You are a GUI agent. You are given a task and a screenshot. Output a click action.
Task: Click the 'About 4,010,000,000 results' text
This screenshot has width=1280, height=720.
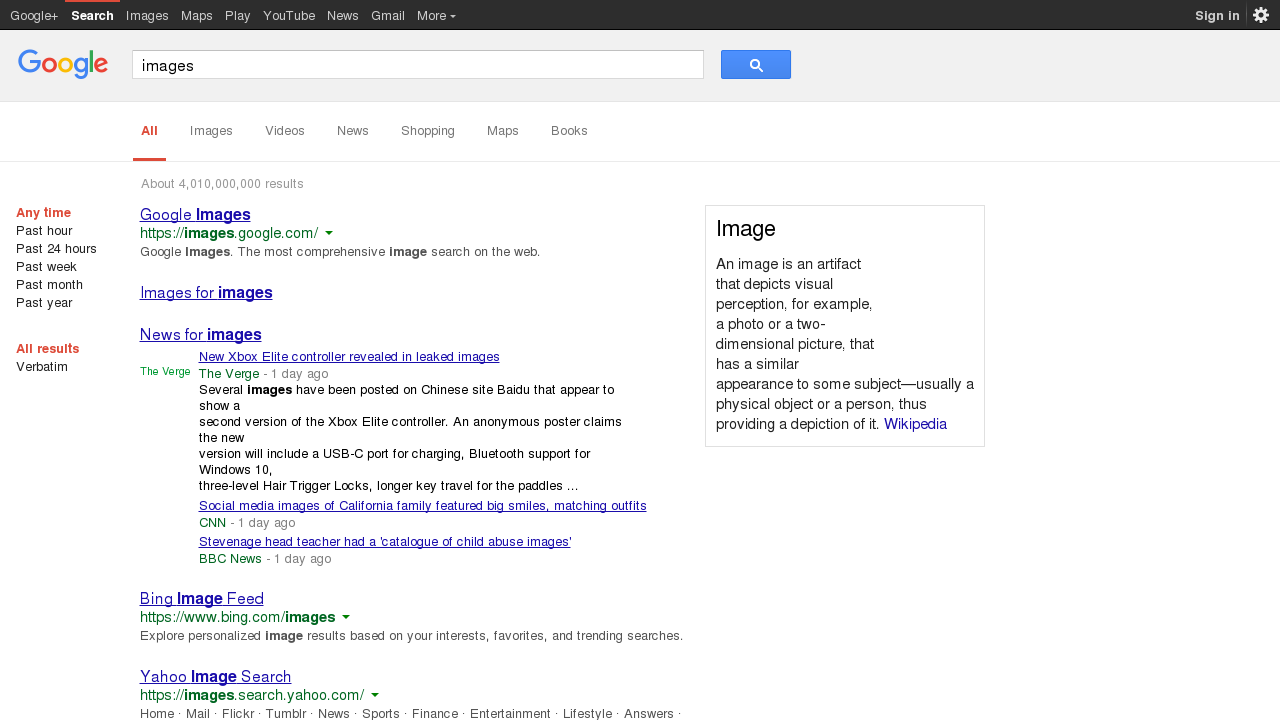point(222,184)
